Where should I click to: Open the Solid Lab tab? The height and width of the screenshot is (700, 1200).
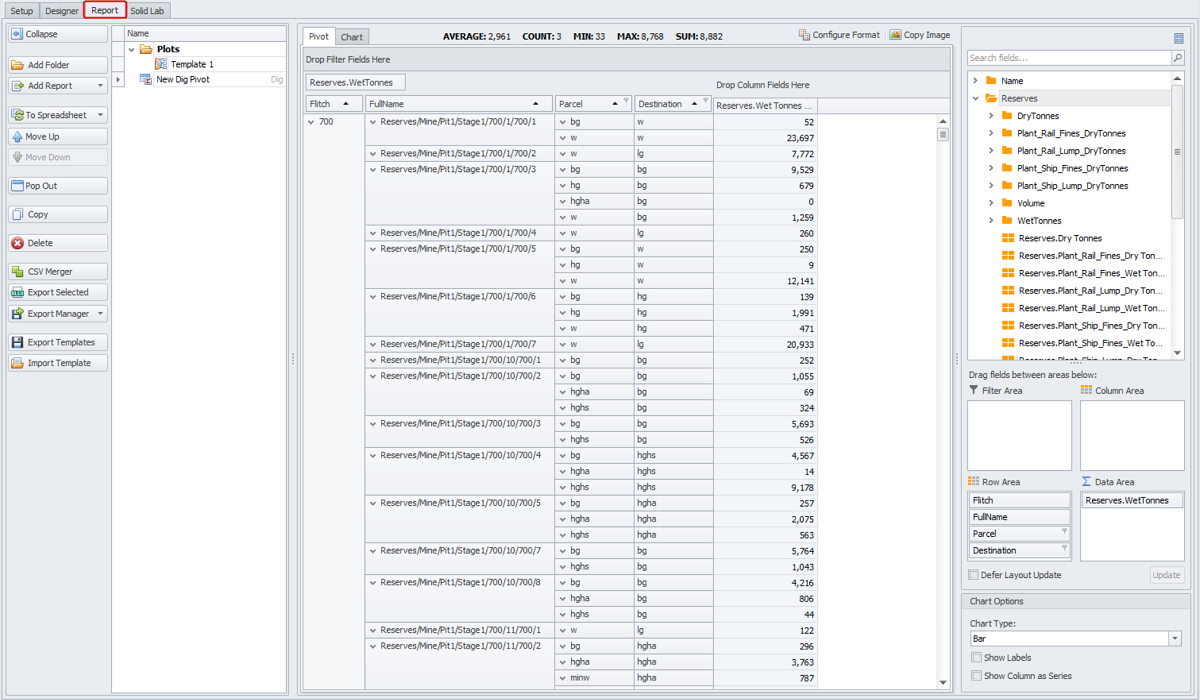(x=147, y=11)
